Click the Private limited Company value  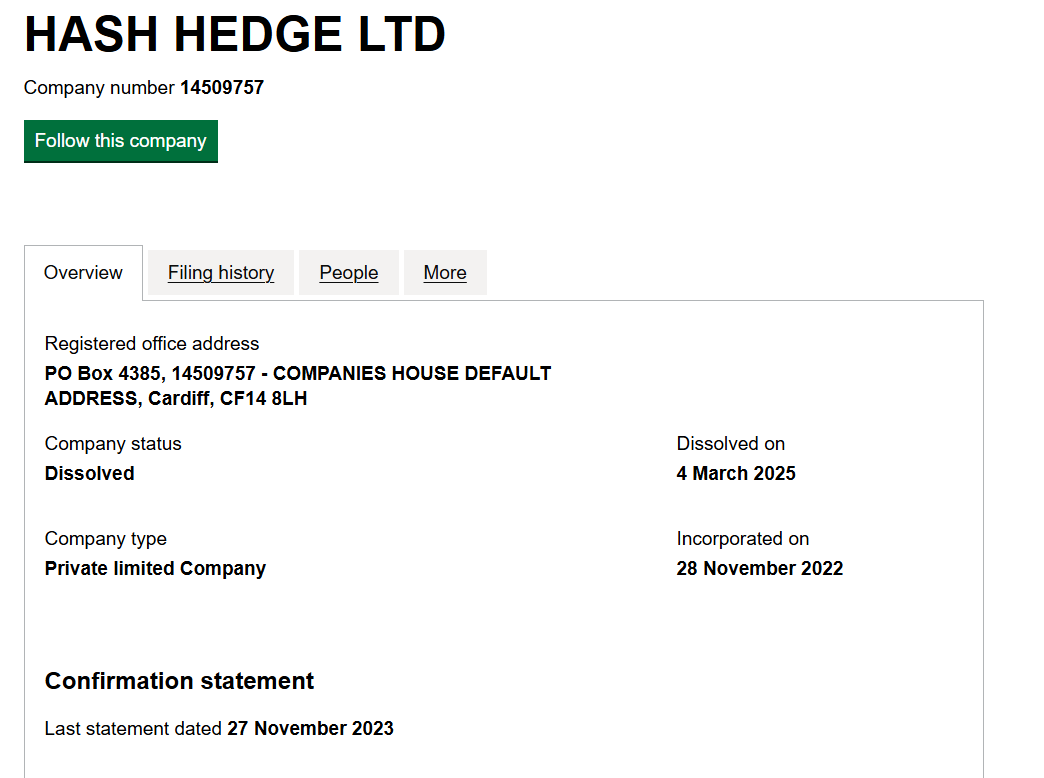pos(155,569)
